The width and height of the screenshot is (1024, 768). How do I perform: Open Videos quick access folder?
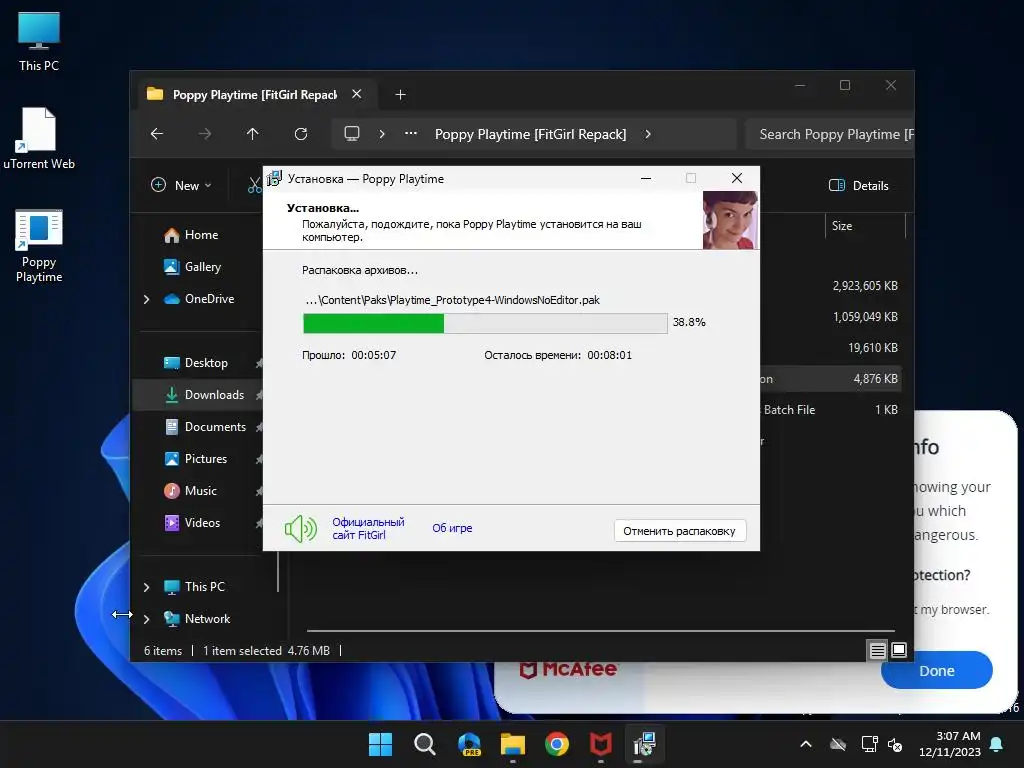(x=191, y=523)
